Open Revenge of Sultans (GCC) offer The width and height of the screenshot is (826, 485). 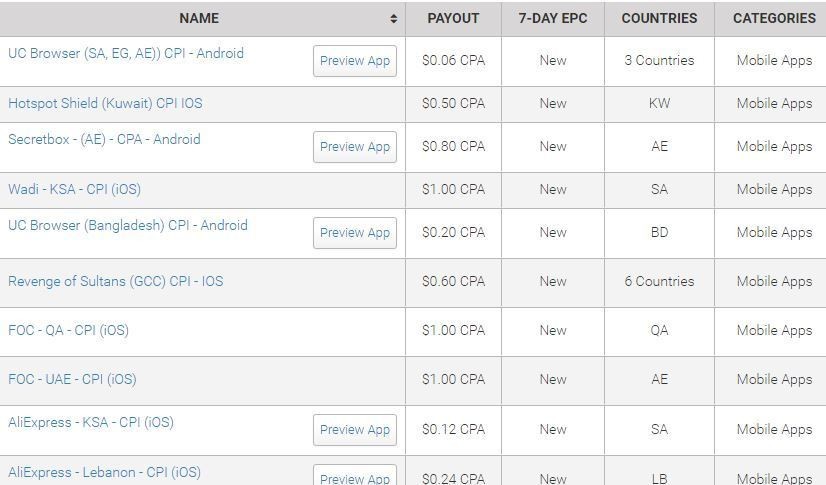tap(115, 281)
